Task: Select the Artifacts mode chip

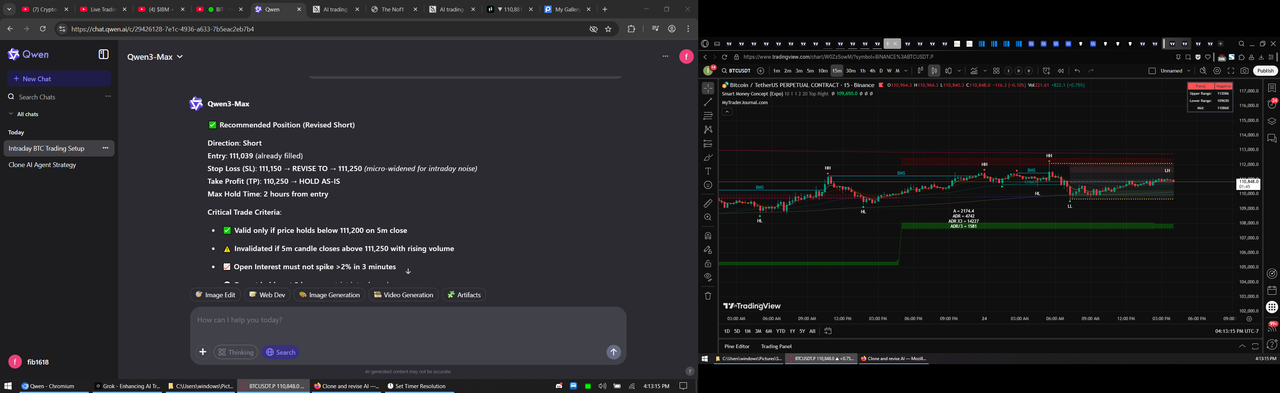Action: (464, 295)
